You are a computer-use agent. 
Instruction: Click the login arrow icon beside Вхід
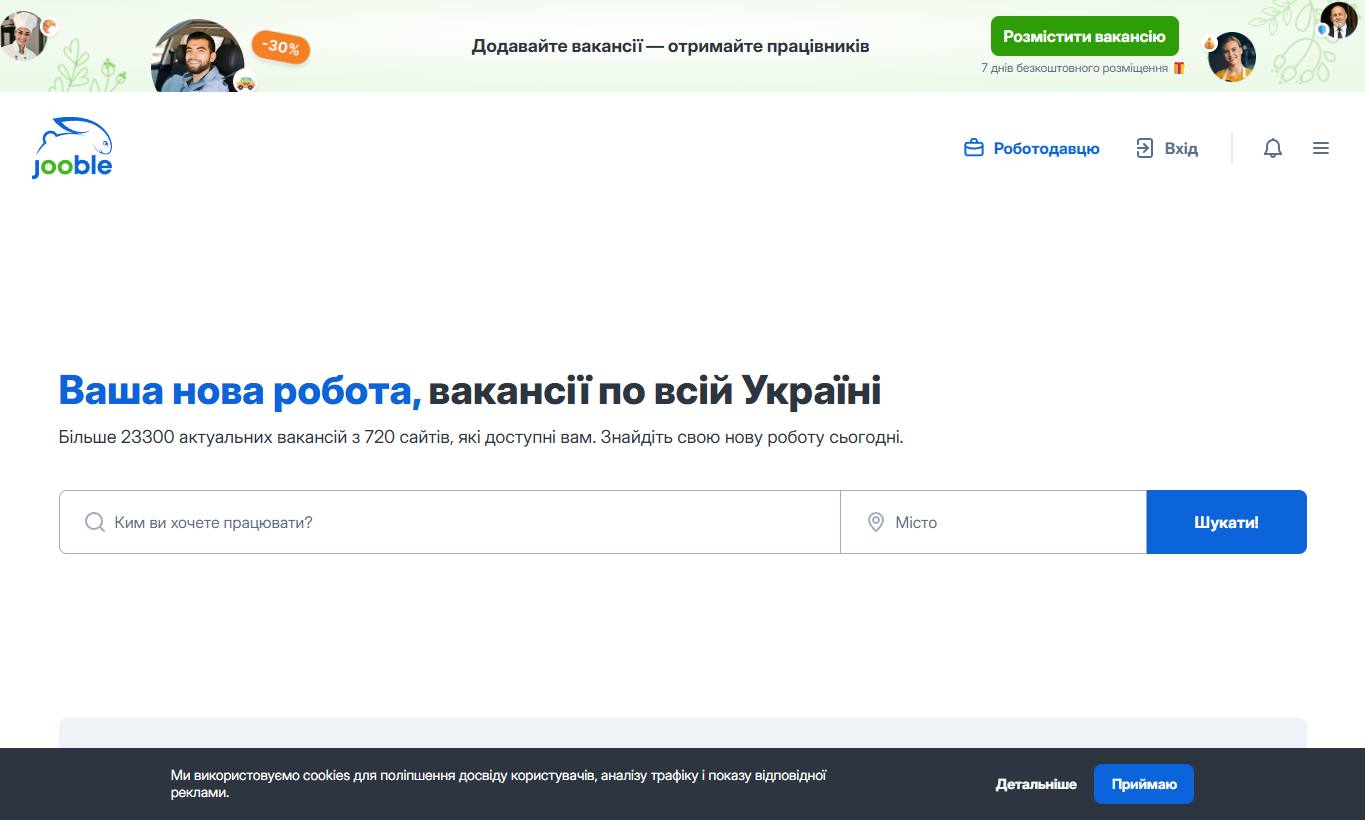tap(1145, 149)
